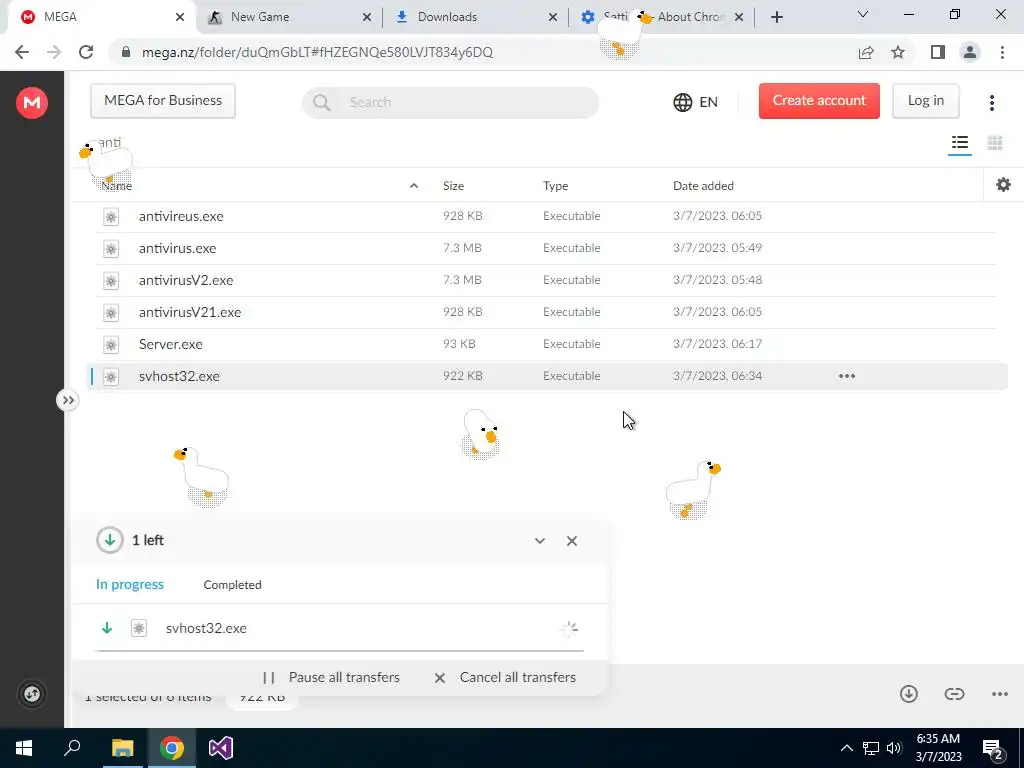Switch to the Completed transfers tab

pyautogui.click(x=232, y=585)
